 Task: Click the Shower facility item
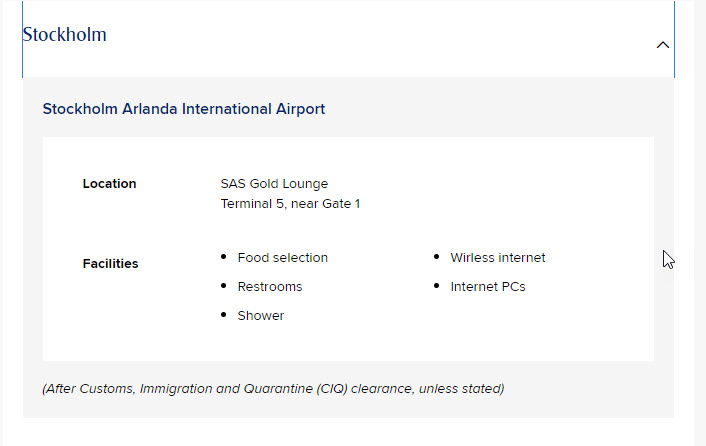click(260, 316)
